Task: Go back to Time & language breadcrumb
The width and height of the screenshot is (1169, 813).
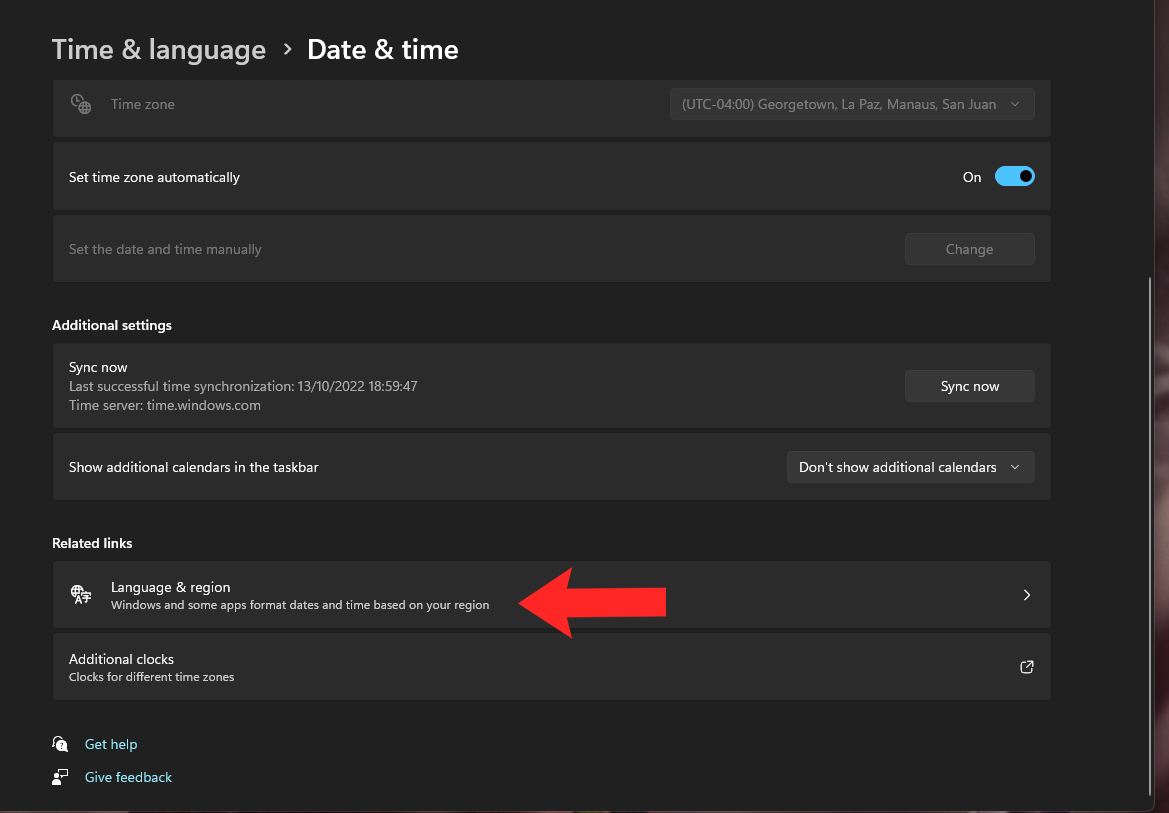Action: pyautogui.click(x=159, y=49)
